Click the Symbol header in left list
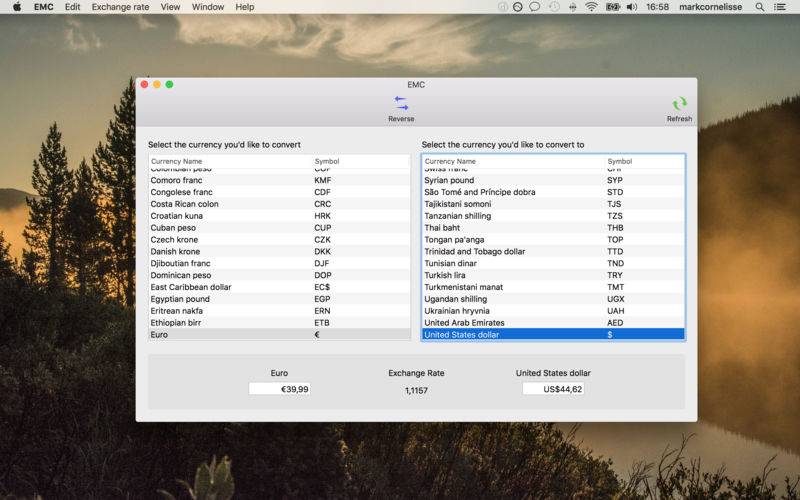Screen dimensions: 800x500 tap(327, 161)
